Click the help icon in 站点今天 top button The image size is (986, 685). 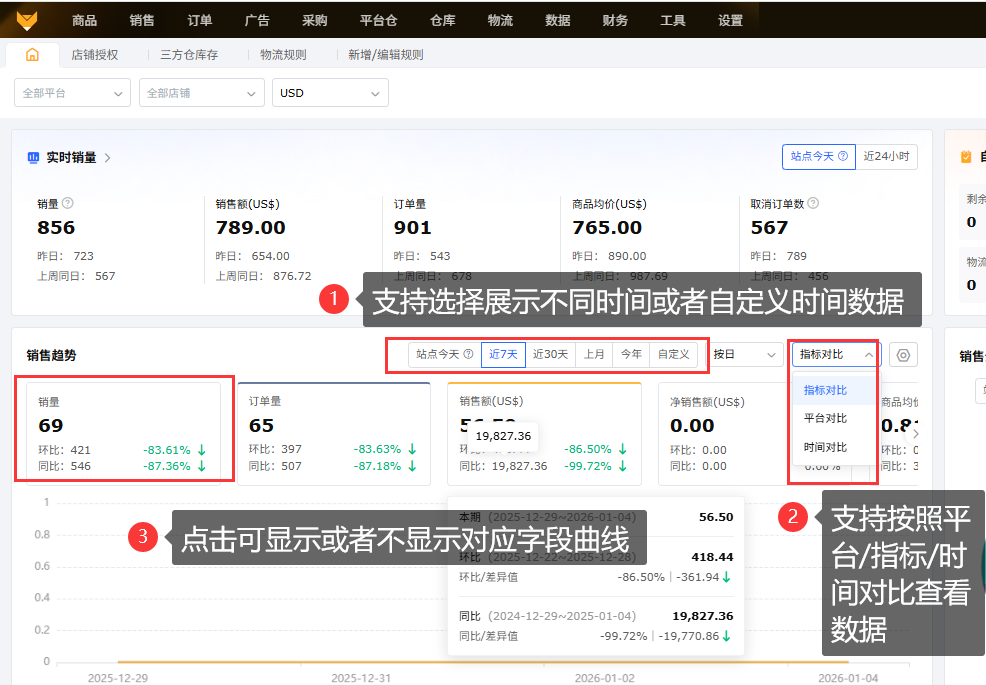coord(843,156)
